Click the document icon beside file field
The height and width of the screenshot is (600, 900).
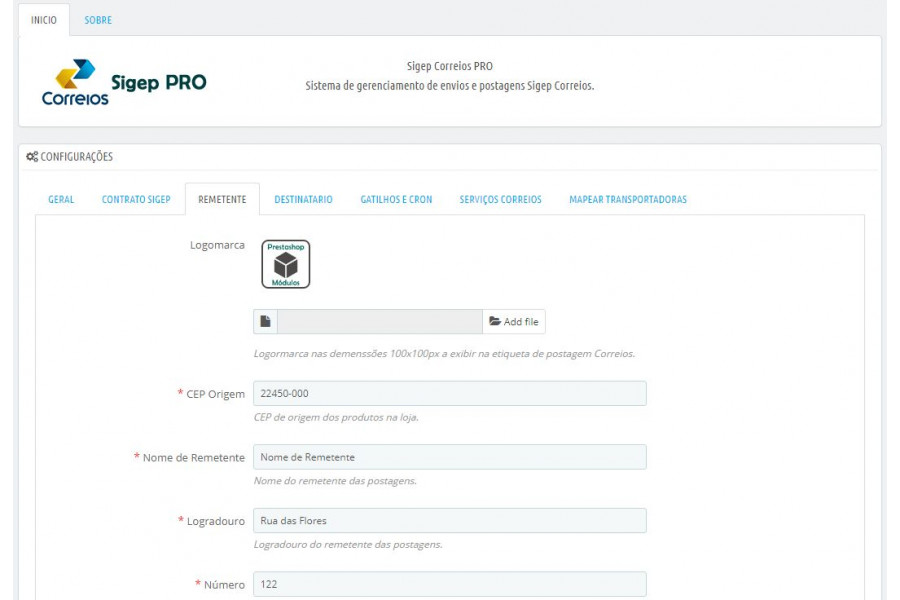click(x=265, y=322)
